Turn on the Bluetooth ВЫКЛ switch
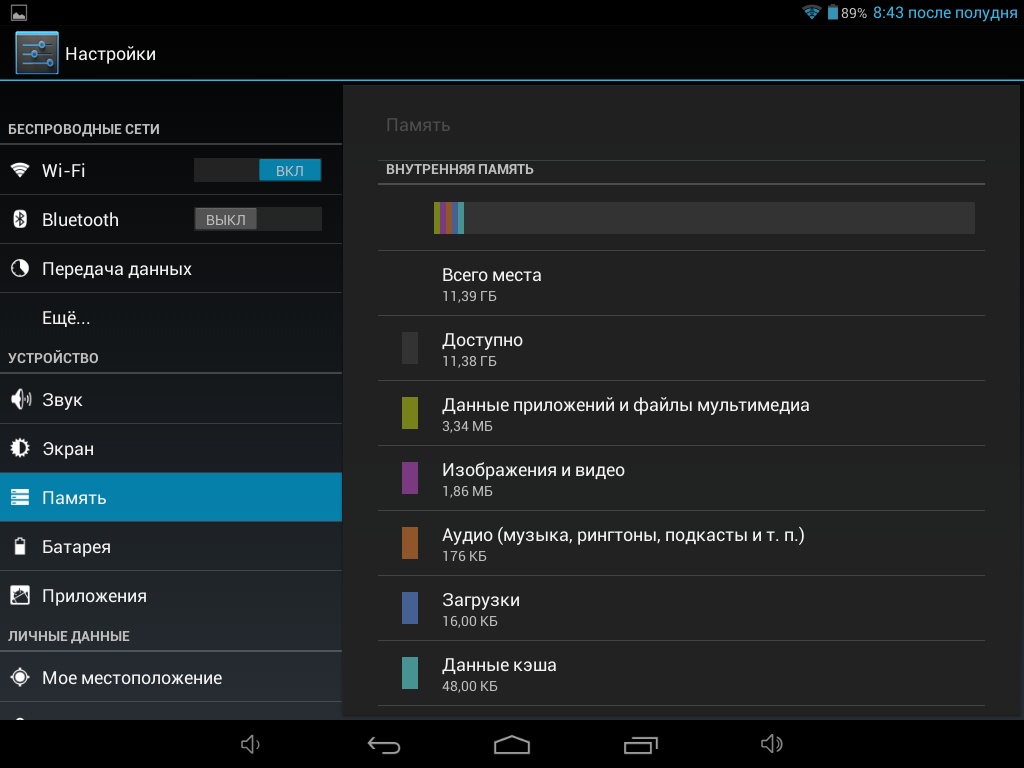This screenshot has width=1024, height=768. [258, 219]
